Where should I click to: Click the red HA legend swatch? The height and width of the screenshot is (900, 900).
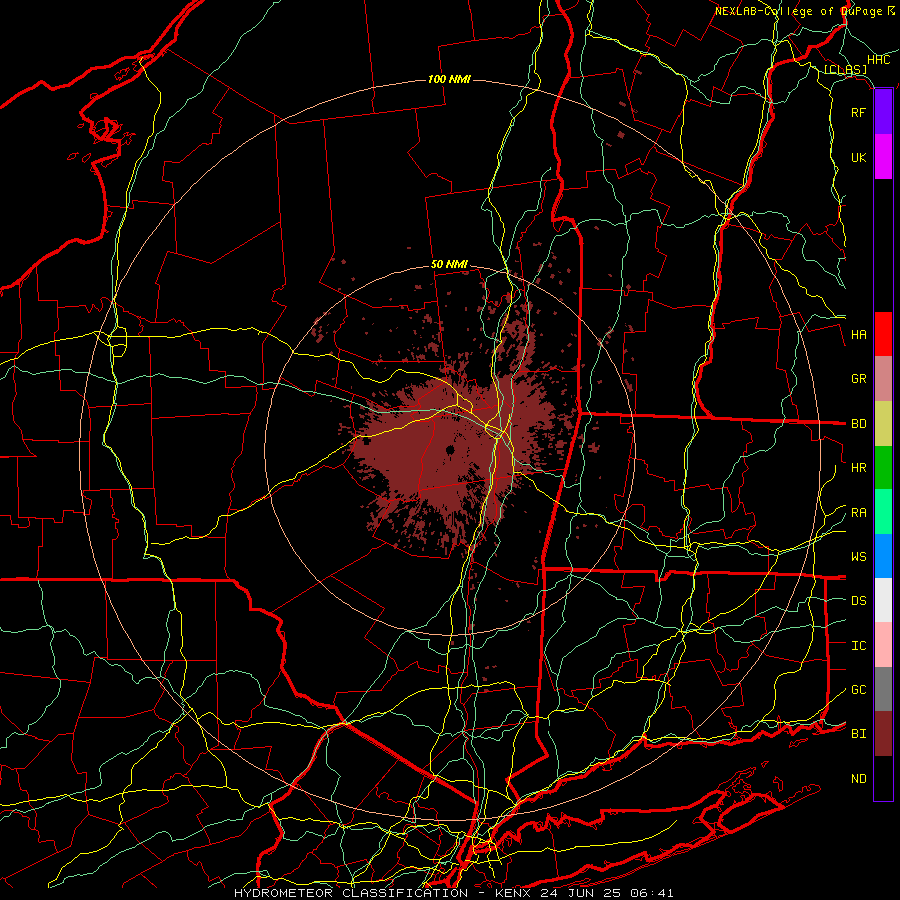pos(883,334)
